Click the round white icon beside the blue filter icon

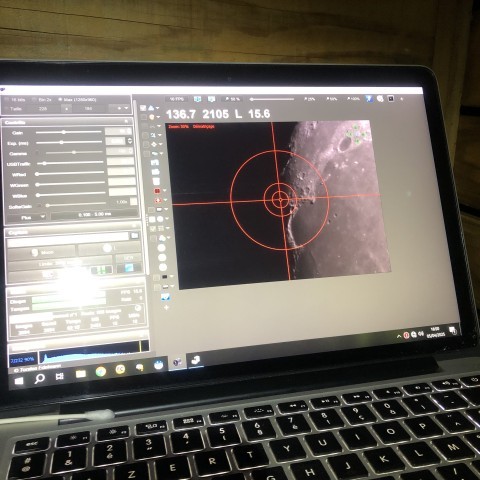(380, 99)
